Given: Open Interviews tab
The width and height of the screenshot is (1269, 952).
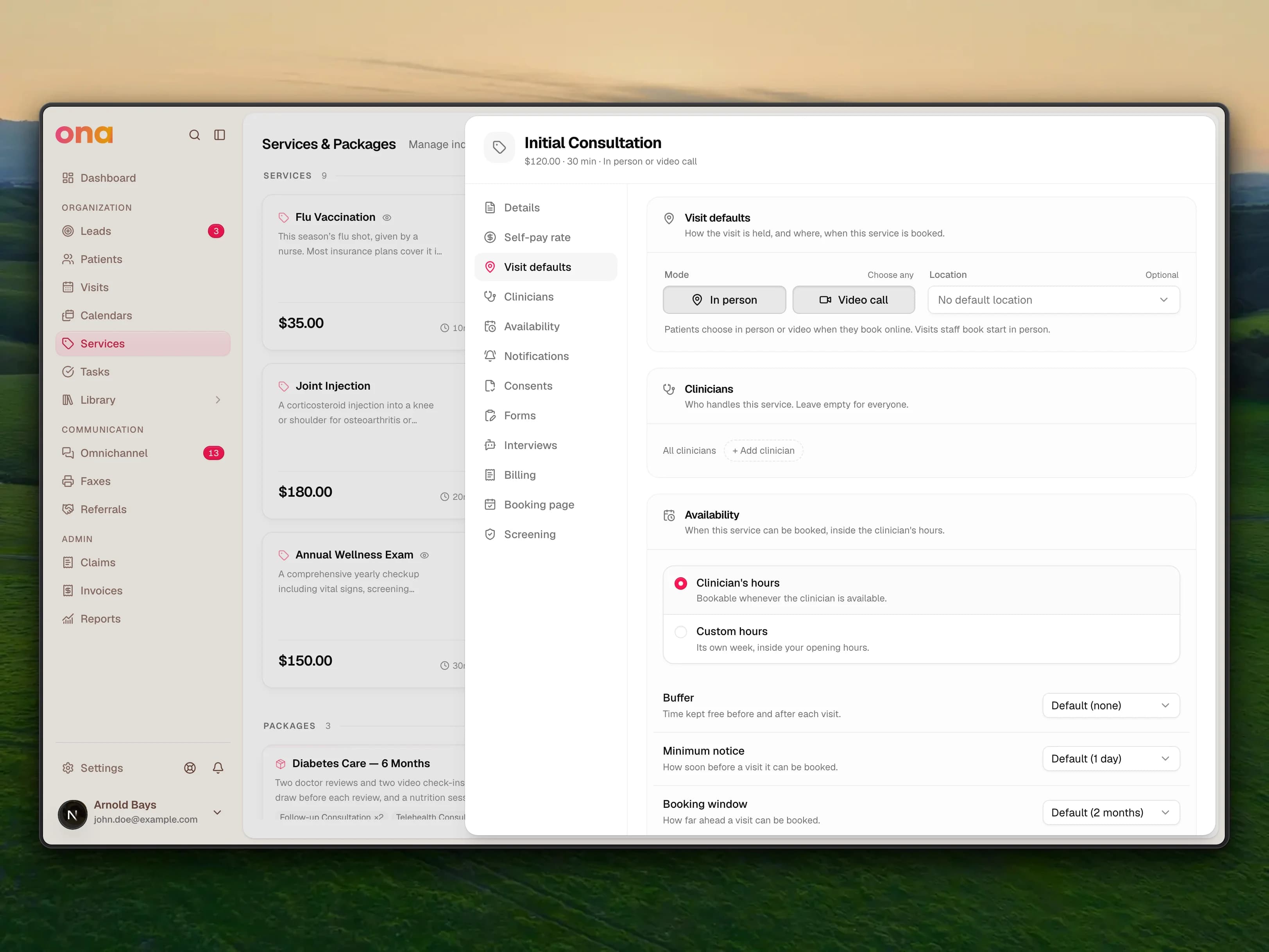Looking at the screenshot, I should pos(546,445).
